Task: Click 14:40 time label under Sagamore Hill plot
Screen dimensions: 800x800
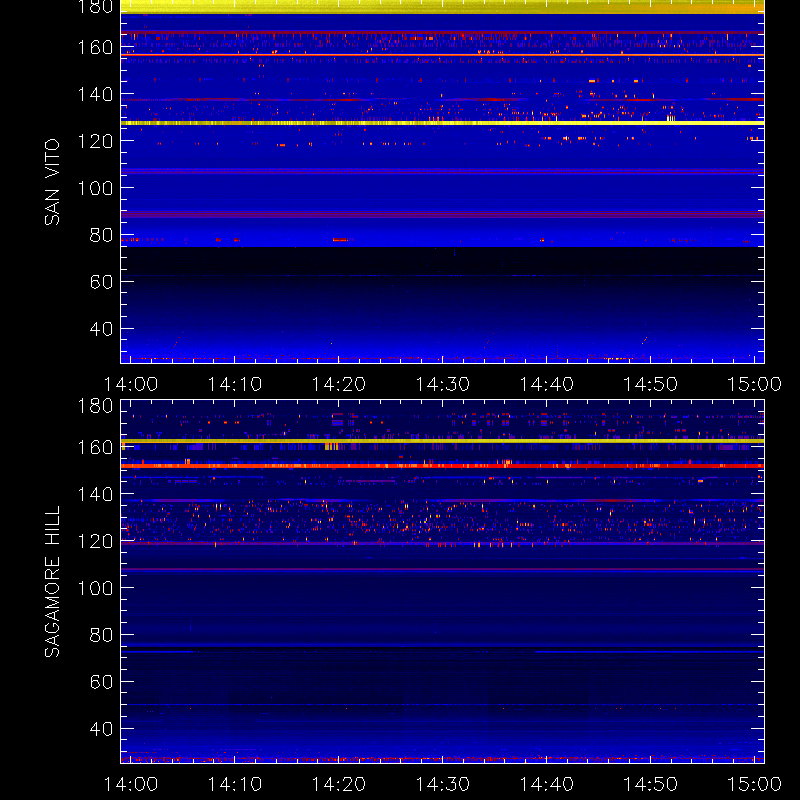Action: pyautogui.click(x=546, y=784)
